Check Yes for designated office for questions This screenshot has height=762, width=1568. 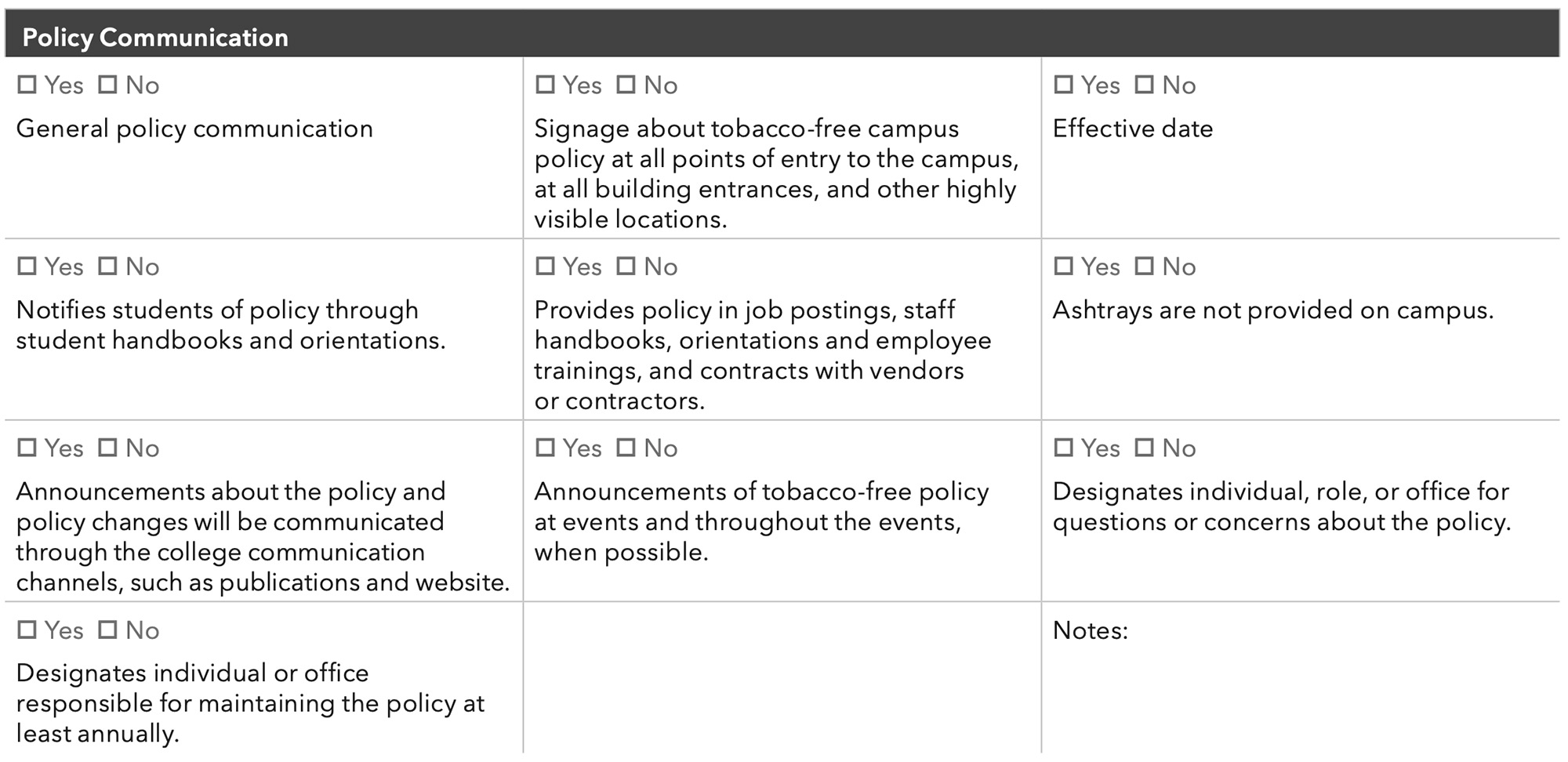pos(1064,448)
